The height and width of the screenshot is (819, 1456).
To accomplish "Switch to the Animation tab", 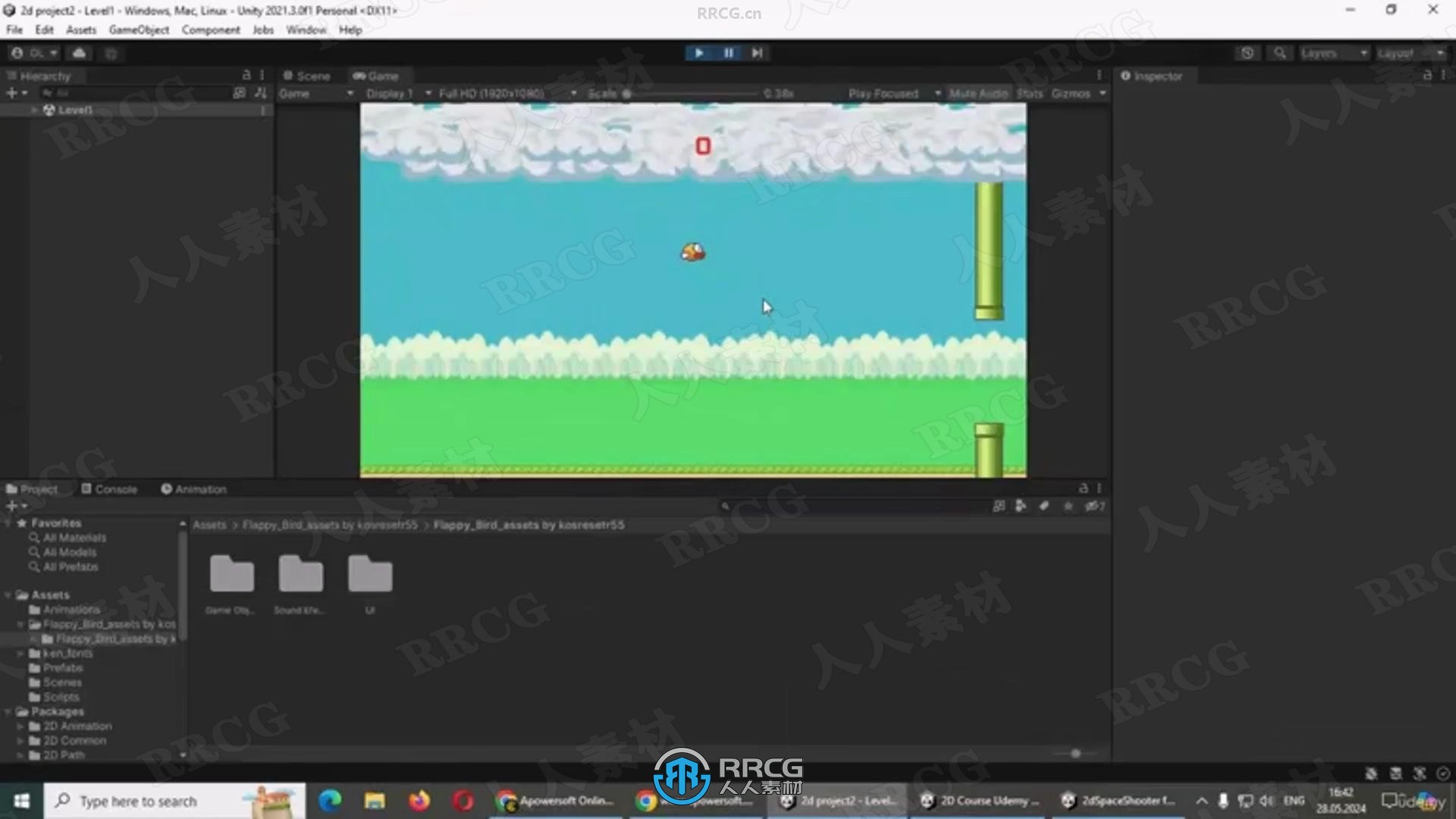I will pyautogui.click(x=193, y=489).
